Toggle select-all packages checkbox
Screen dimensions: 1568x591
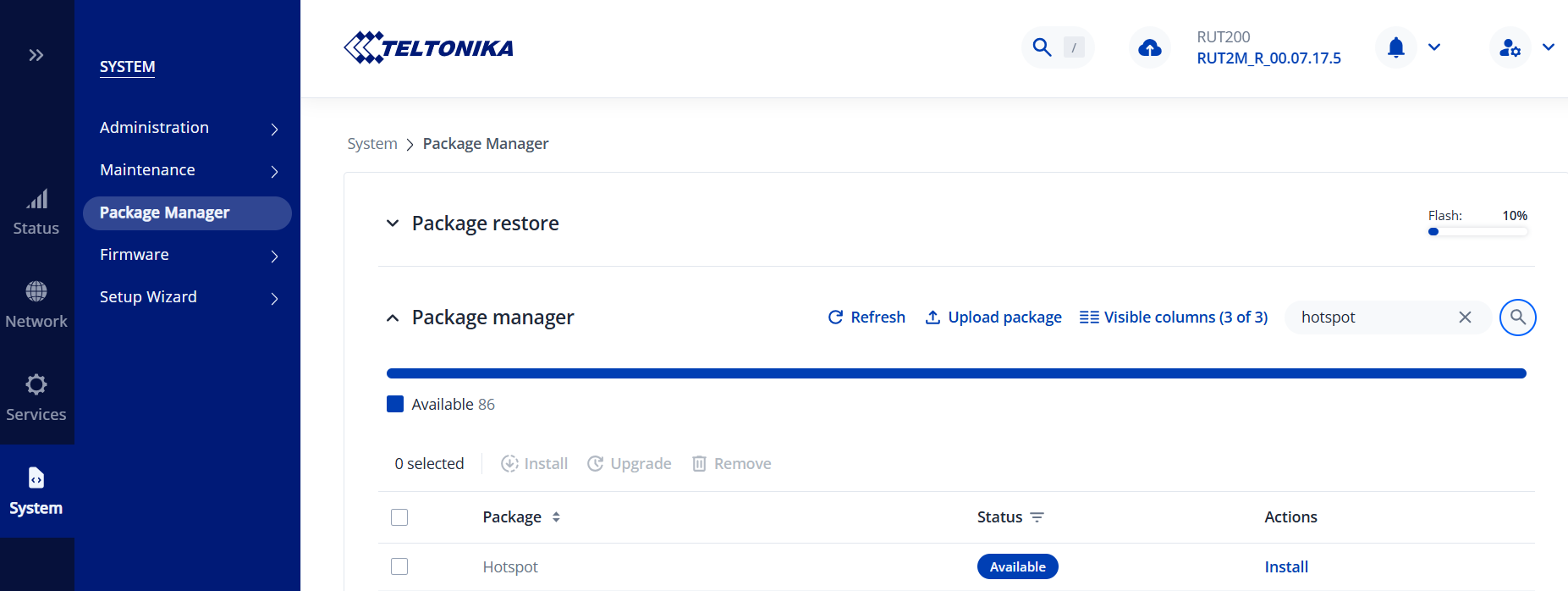399,517
